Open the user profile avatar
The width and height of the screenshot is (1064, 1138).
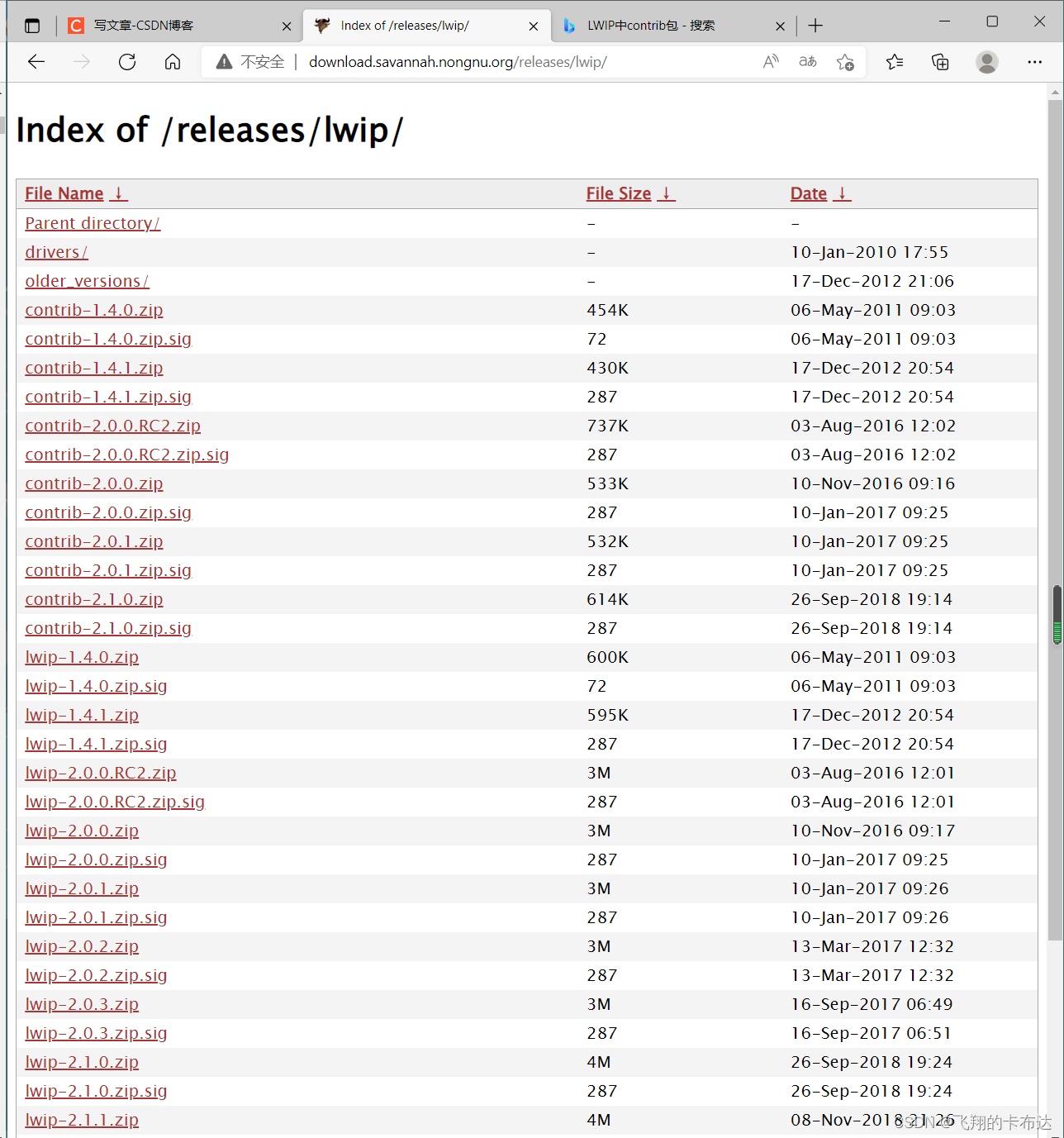click(987, 62)
